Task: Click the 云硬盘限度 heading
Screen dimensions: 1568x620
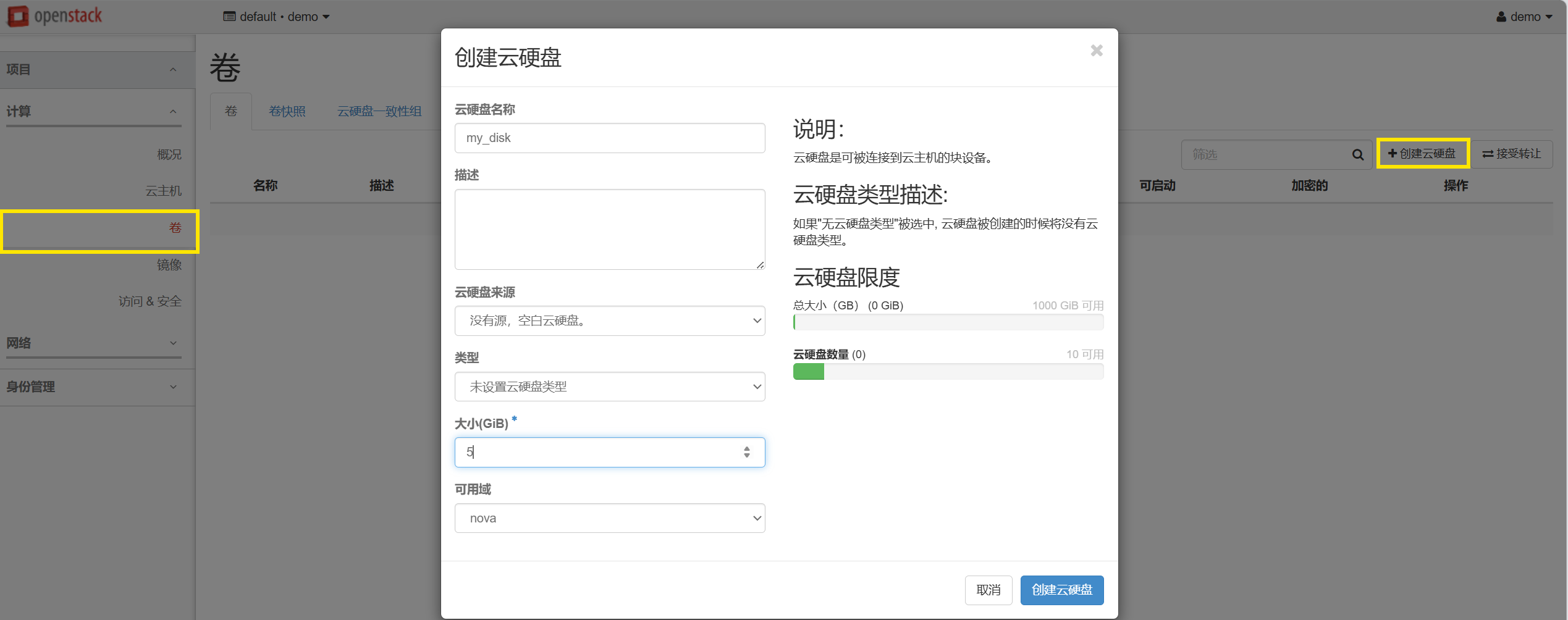Action: 846,277
